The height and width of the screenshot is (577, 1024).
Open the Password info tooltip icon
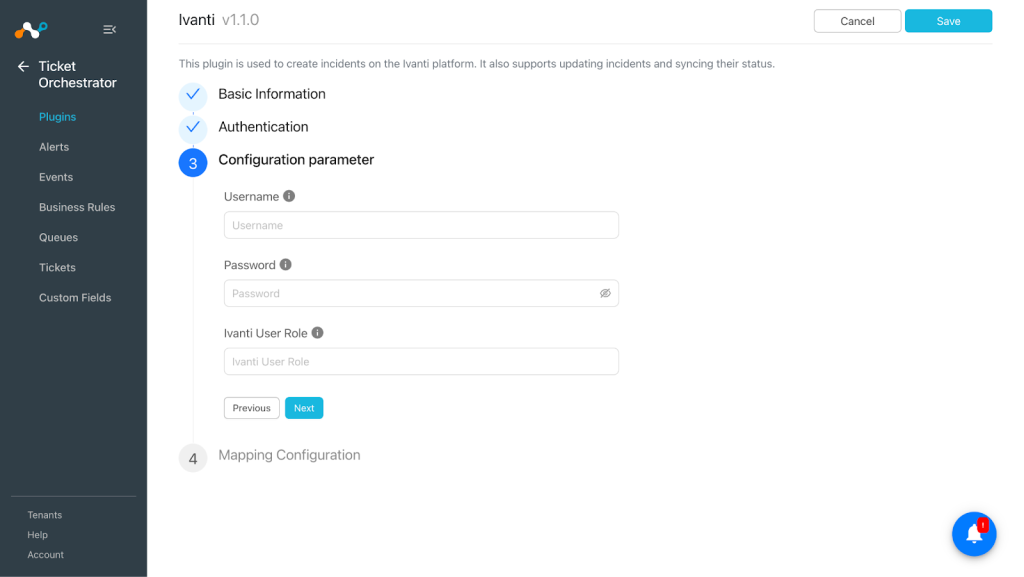(285, 264)
